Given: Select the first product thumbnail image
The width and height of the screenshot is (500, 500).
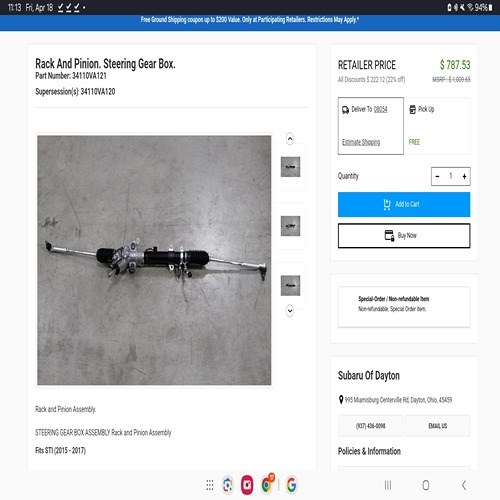Looking at the screenshot, I should pyautogui.click(x=290, y=167).
